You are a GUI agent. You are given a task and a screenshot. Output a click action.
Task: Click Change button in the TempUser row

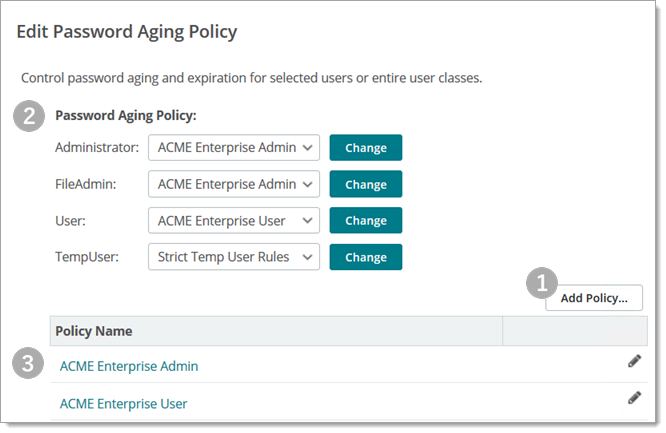[365, 257]
